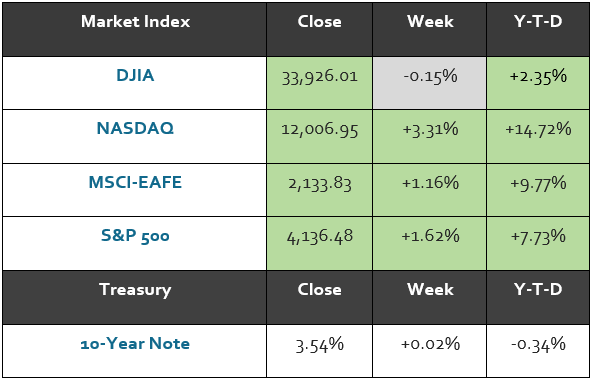
Task: Click the DJIA index label
Action: pyautogui.click(x=135, y=75)
